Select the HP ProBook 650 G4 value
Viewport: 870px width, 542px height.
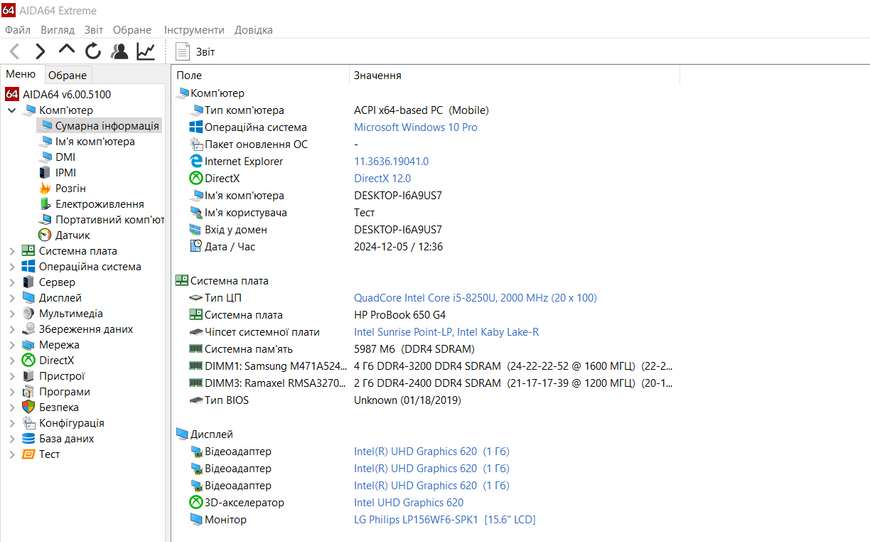tap(399, 315)
